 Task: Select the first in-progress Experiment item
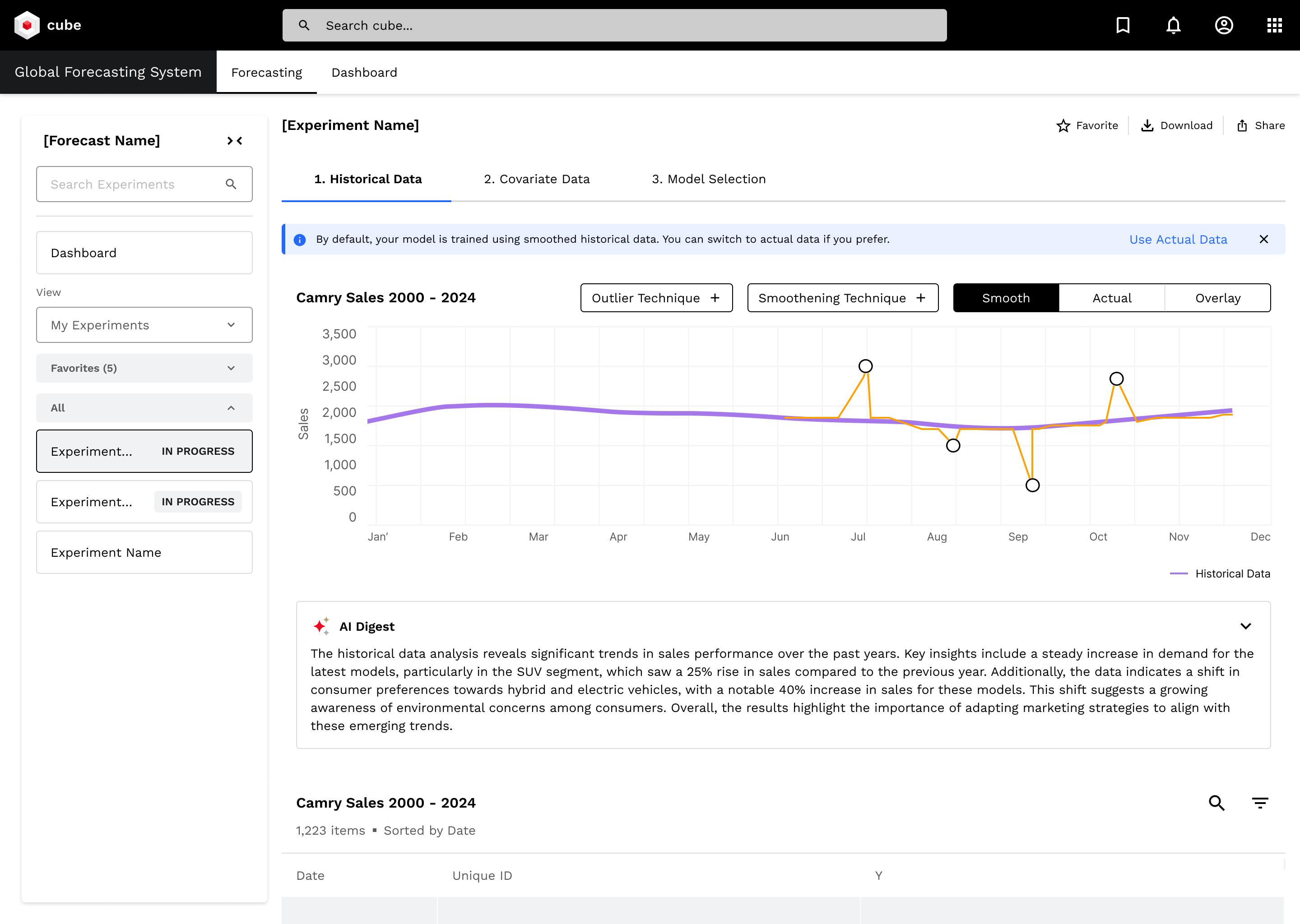coord(144,451)
